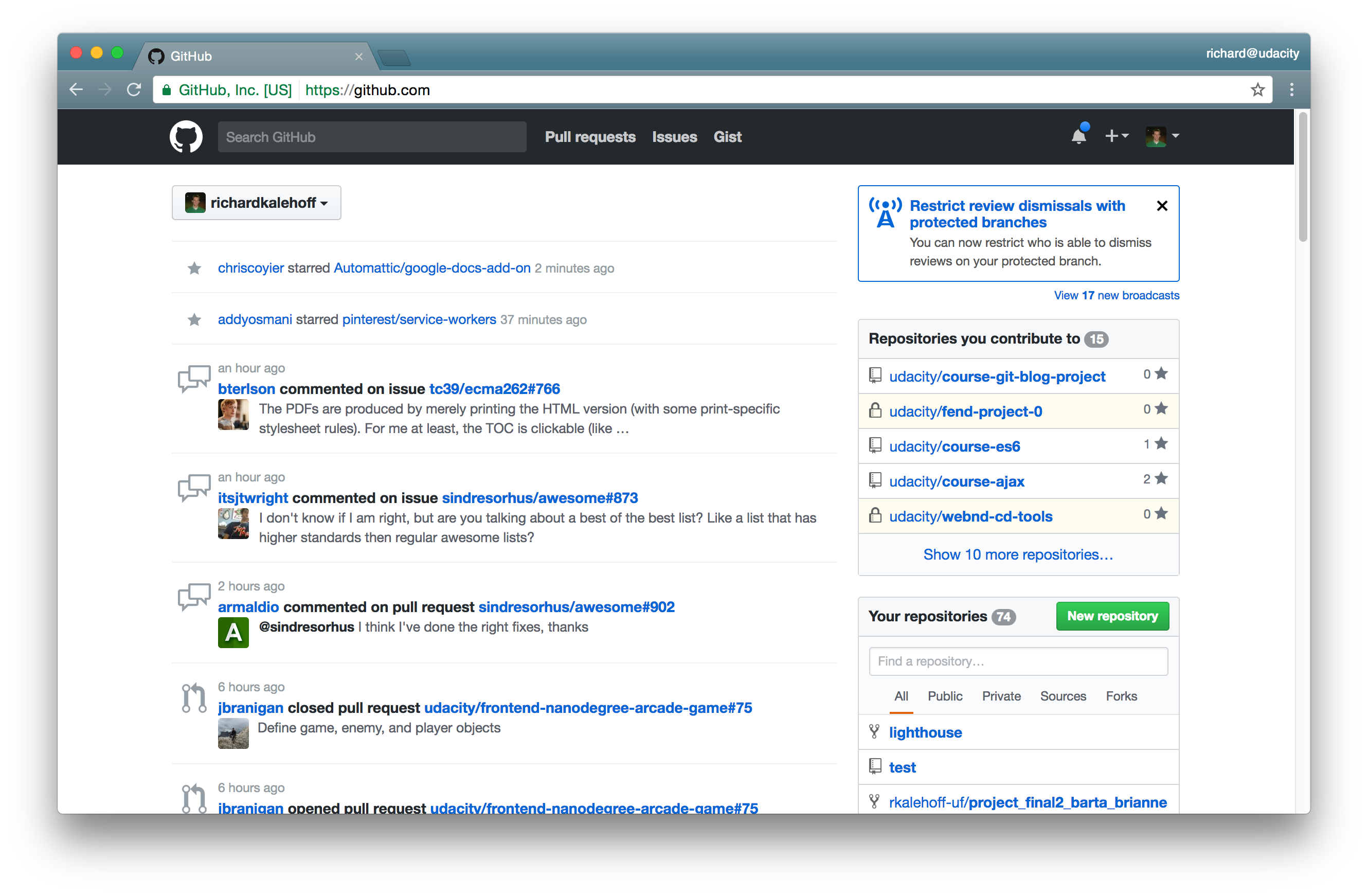The width and height of the screenshot is (1368, 896).
Task: Click the new repository plus icon
Action: (x=1115, y=137)
